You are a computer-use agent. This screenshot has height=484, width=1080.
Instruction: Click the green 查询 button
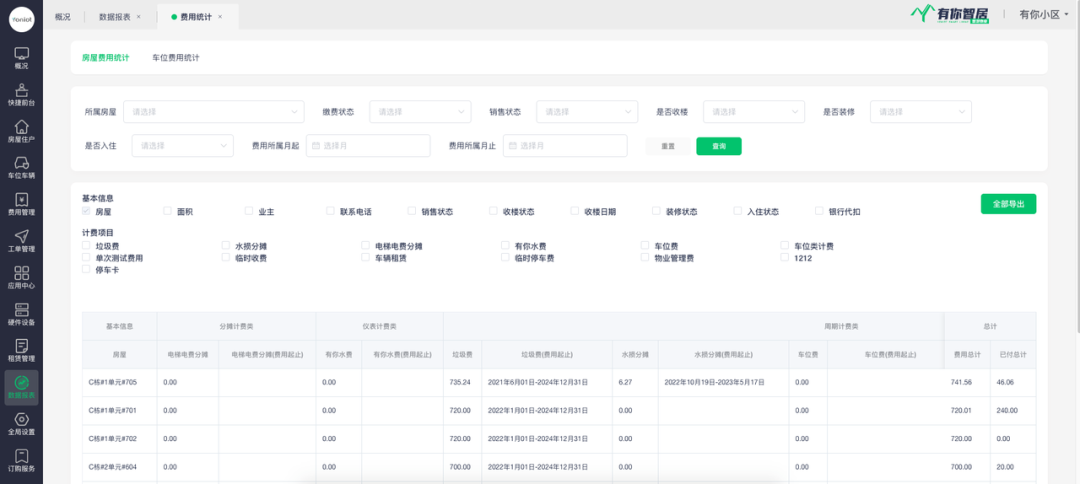(718, 146)
